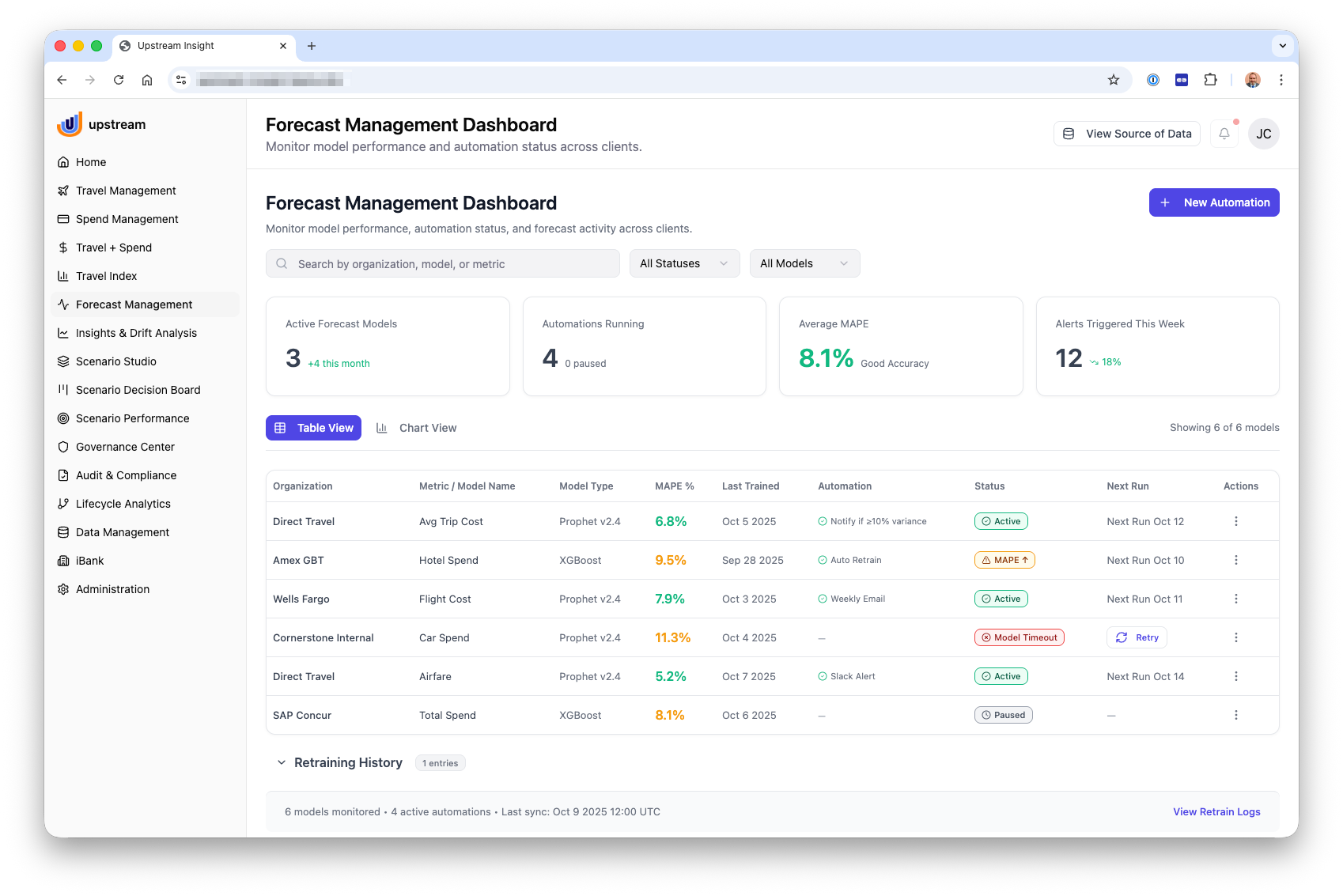Image resolution: width=1343 pixels, height=896 pixels.
Task: Click the New Automation button
Action: 1213,202
